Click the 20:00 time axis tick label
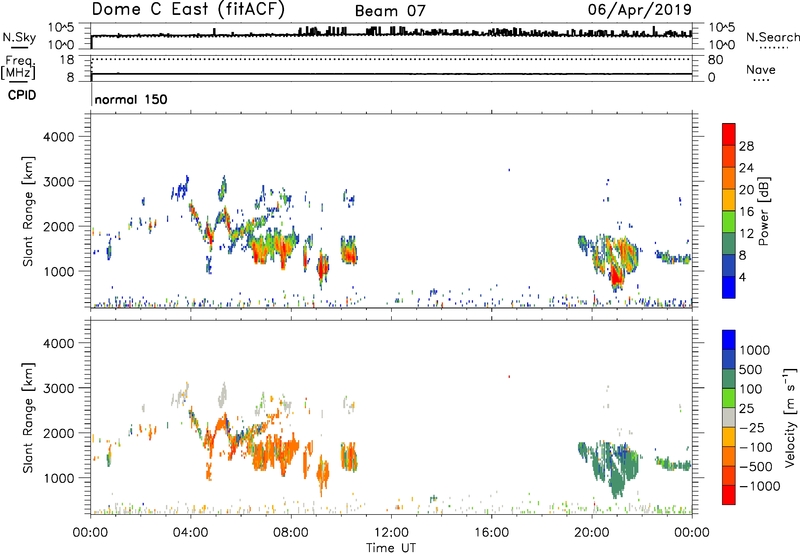 pyautogui.click(x=592, y=533)
